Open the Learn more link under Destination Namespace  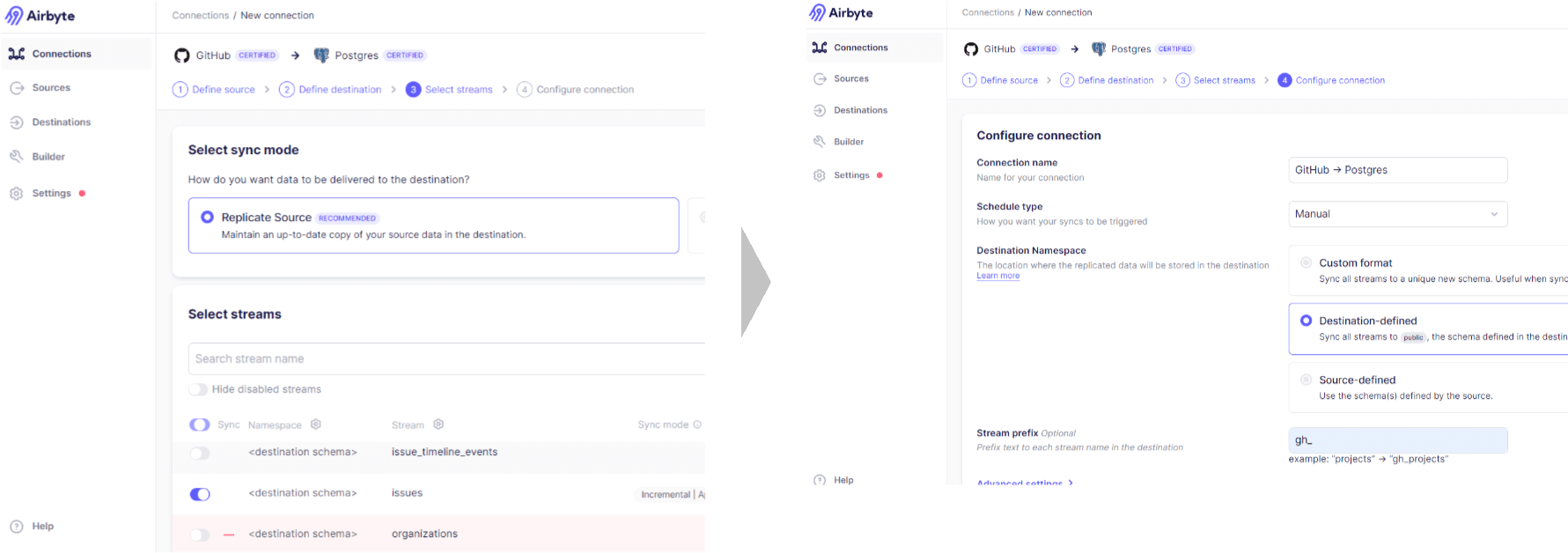pyautogui.click(x=997, y=276)
